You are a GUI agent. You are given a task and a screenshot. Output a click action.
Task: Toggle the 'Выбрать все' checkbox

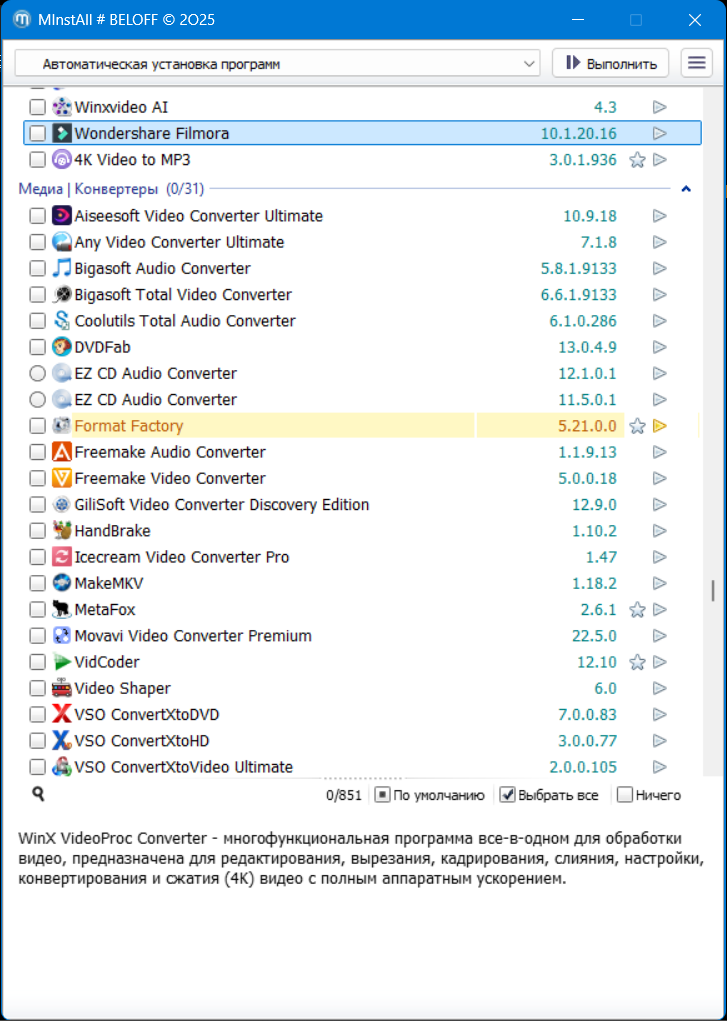(x=508, y=795)
